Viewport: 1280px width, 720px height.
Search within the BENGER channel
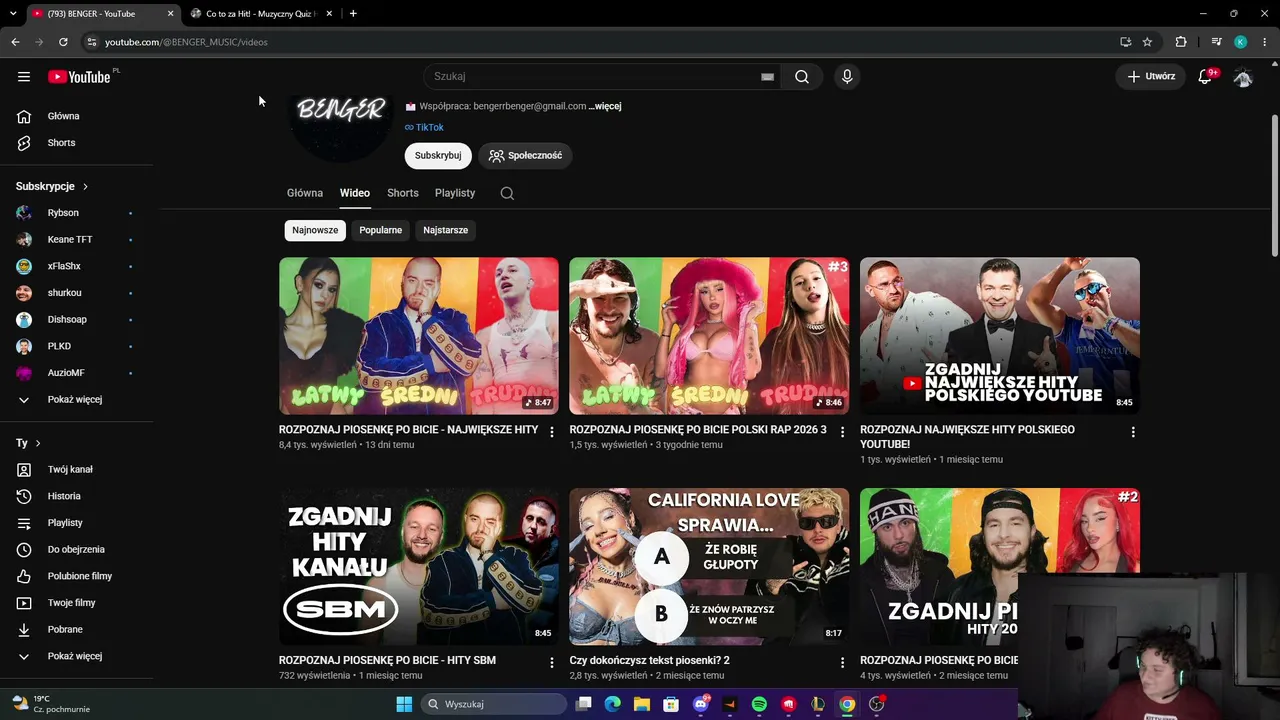507,193
